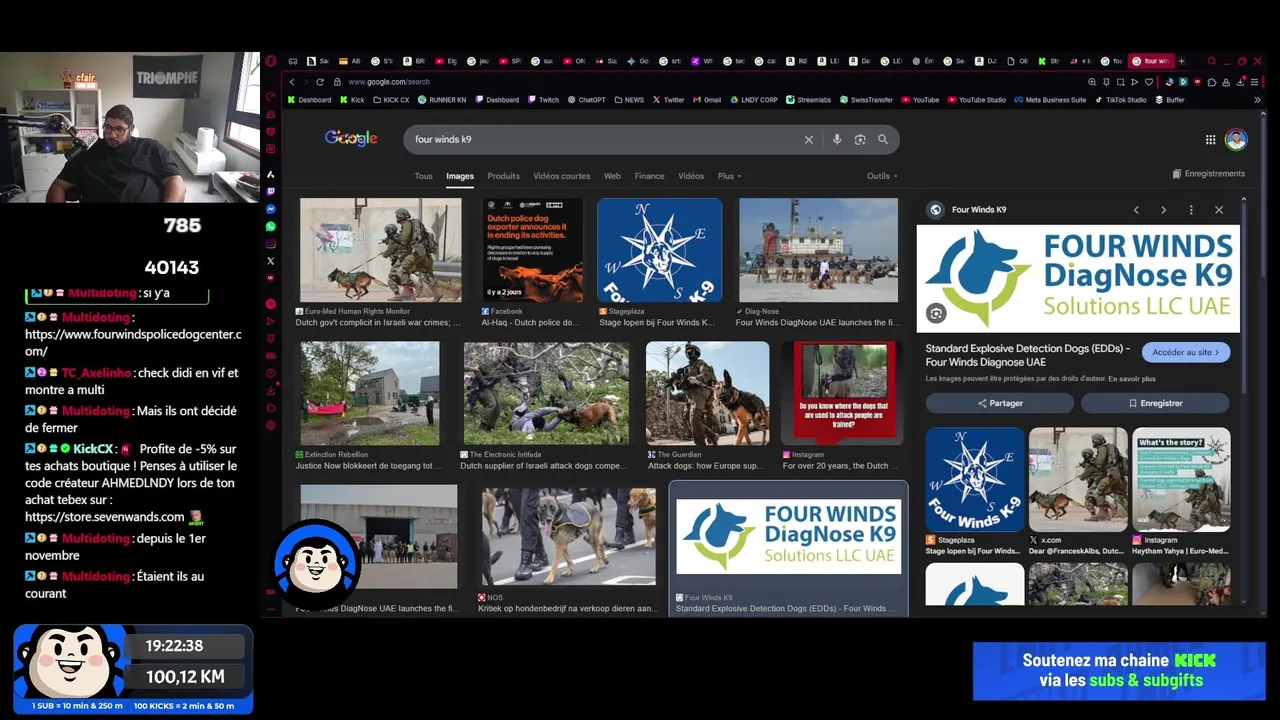
Task: Switch to the Tous results tab
Action: tap(424, 176)
